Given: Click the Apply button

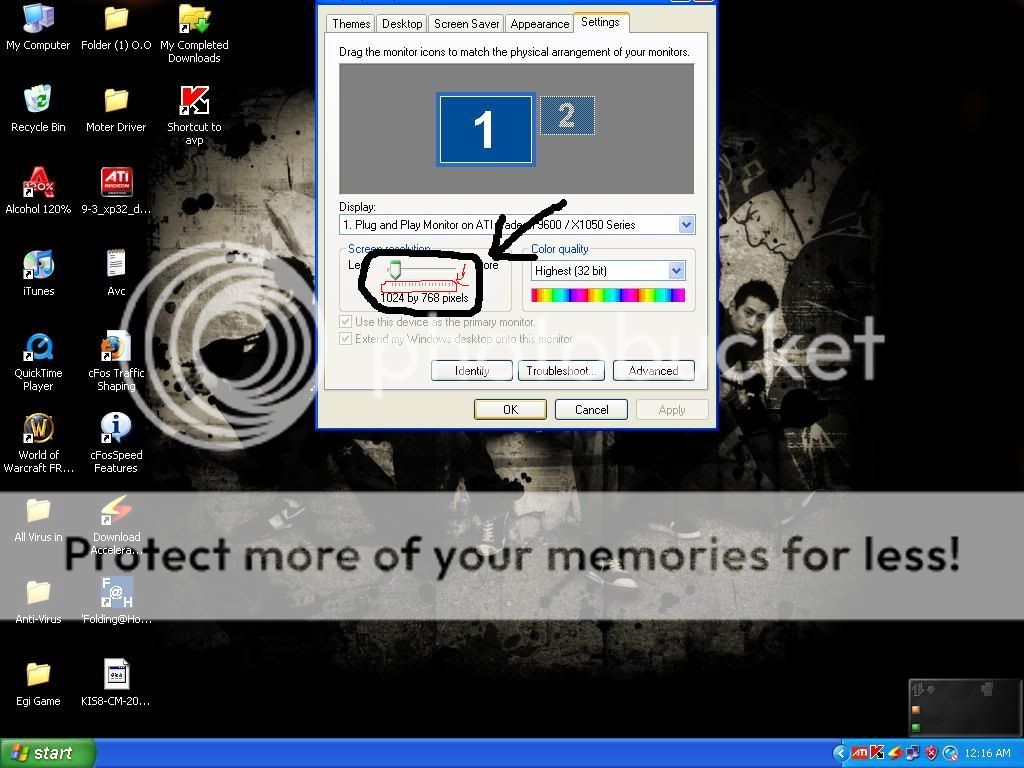Looking at the screenshot, I should pos(672,409).
